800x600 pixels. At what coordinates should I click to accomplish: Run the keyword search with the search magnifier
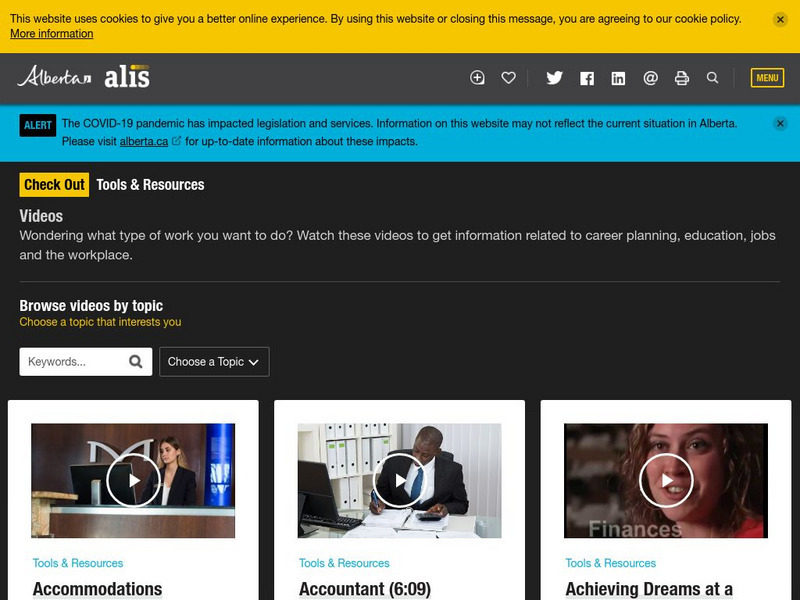click(x=136, y=361)
